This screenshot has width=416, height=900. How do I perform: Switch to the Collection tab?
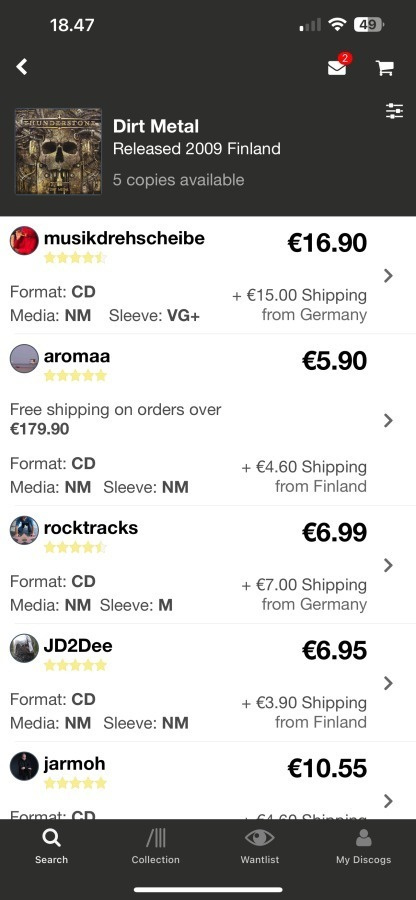[x=155, y=847]
